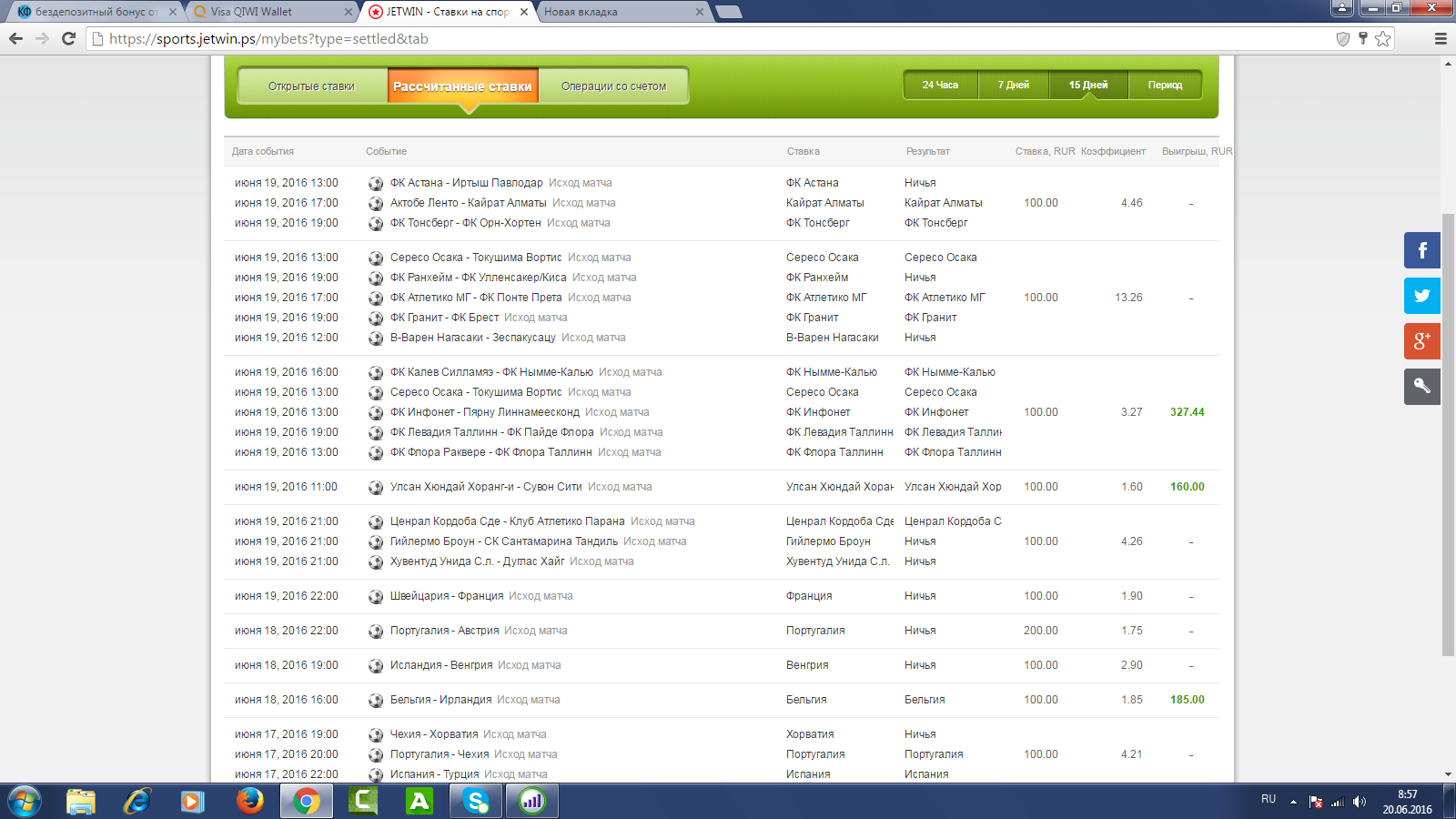1456x819 pixels.
Task: Open Chrome main menu
Action: [1440, 38]
